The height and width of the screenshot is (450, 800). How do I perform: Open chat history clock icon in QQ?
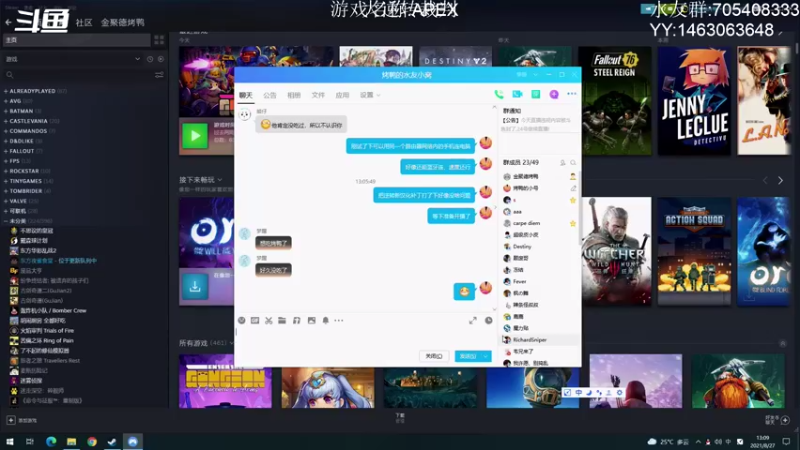tap(488, 320)
